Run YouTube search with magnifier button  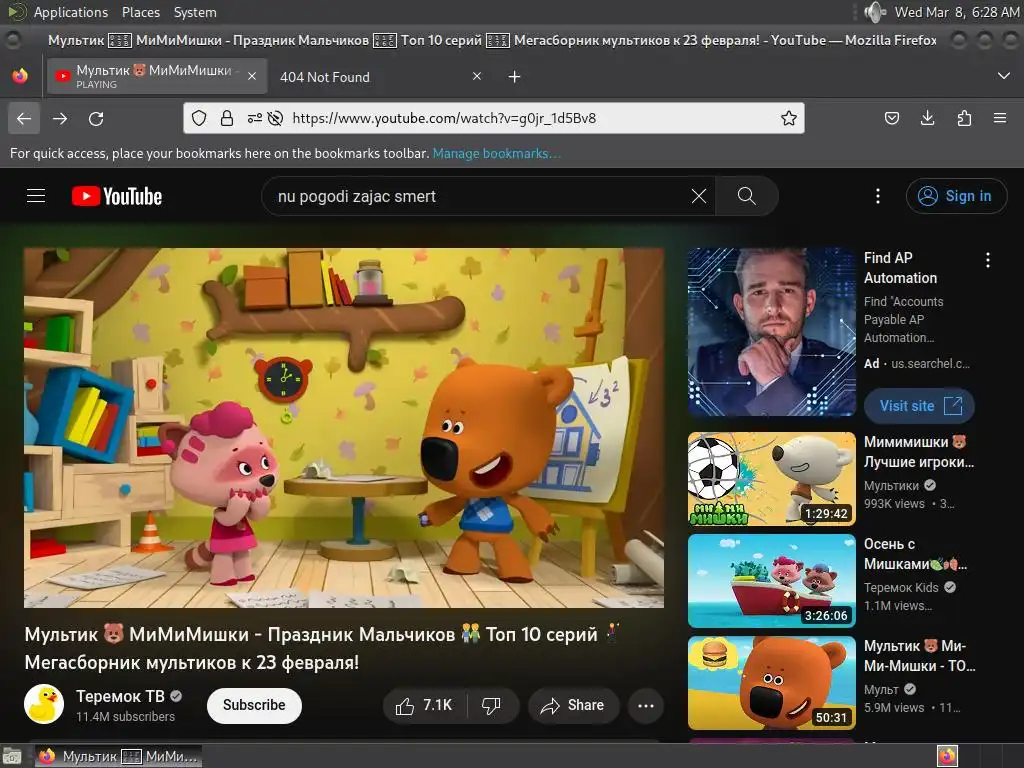tap(746, 196)
